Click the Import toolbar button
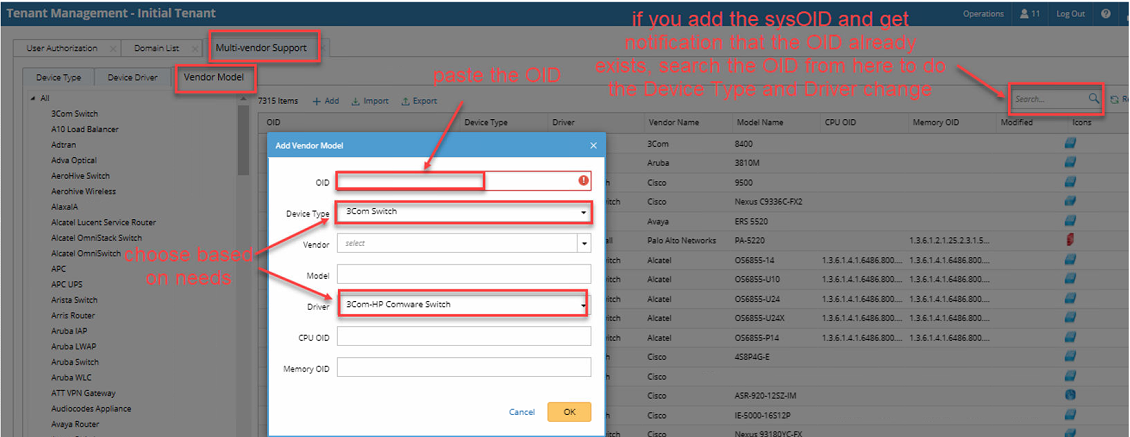Viewport: 1130px width, 437px height. click(370, 102)
